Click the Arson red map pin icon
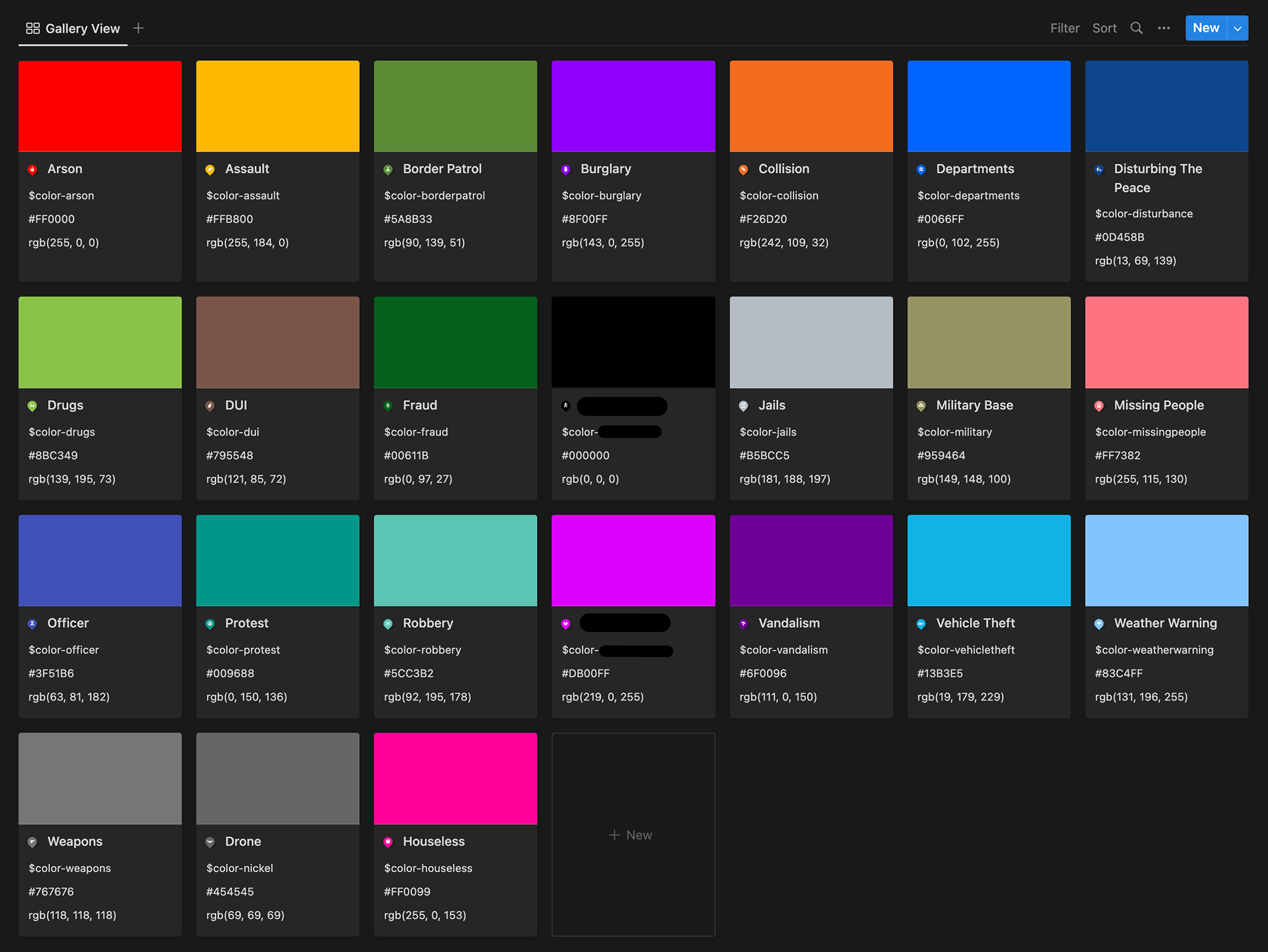 tap(32, 170)
